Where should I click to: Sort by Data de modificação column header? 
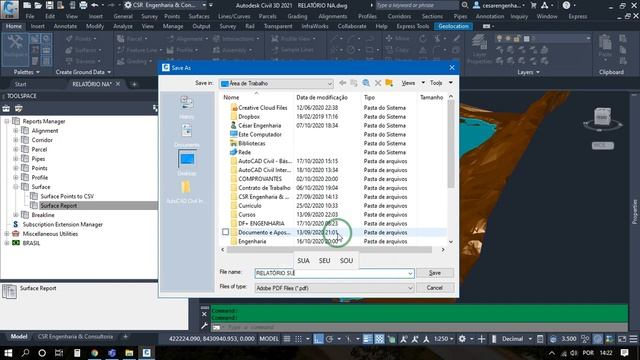[x=322, y=98]
